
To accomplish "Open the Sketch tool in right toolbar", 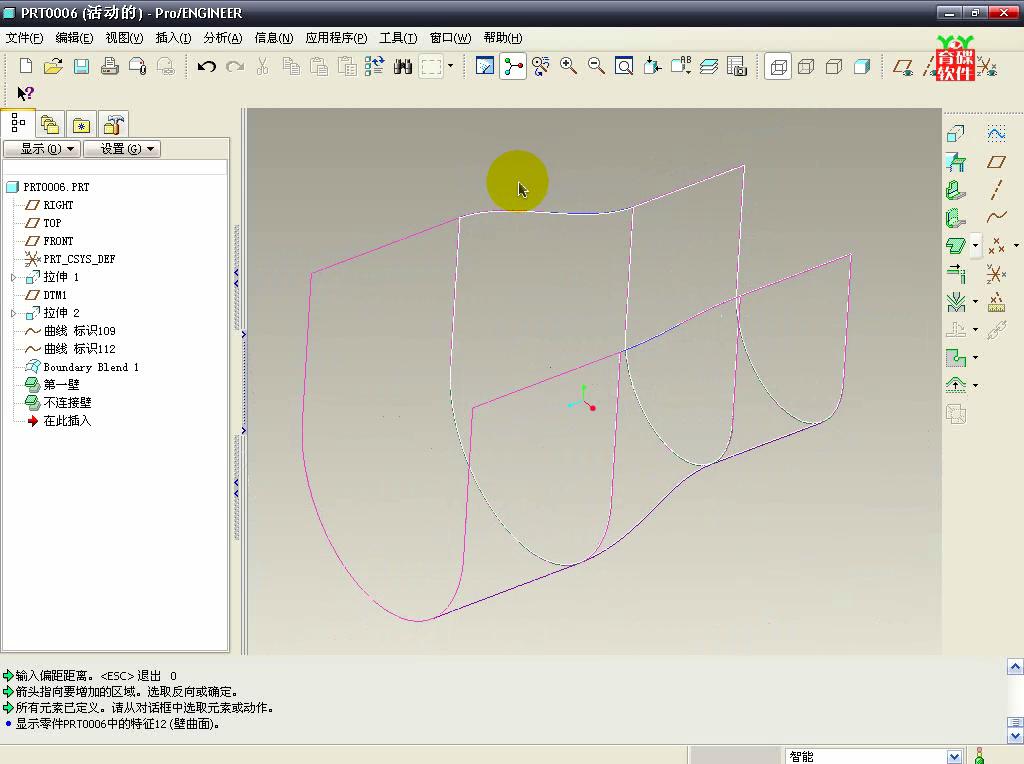I will (x=997, y=134).
